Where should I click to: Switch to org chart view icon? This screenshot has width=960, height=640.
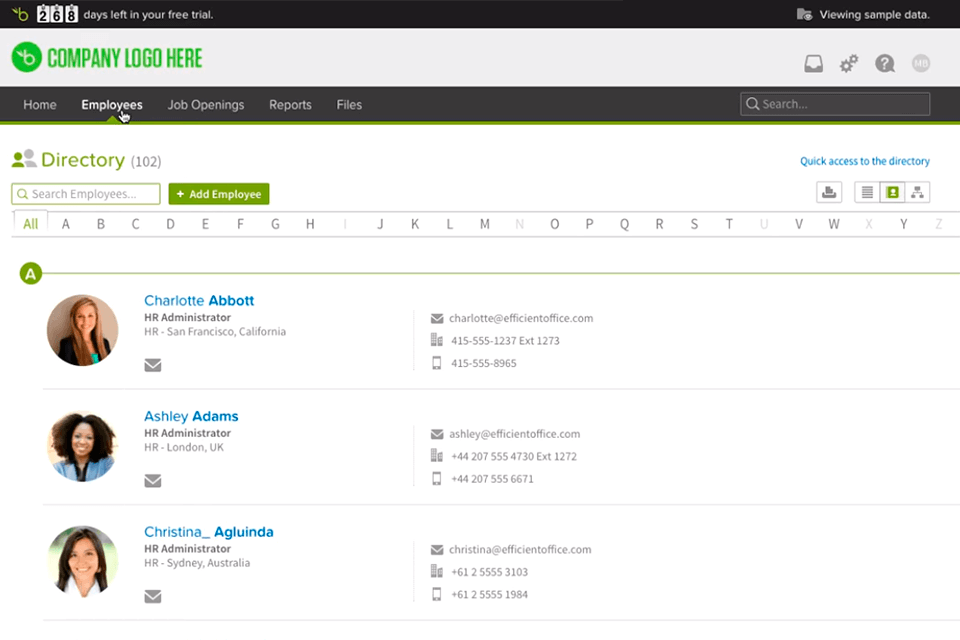(x=917, y=192)
